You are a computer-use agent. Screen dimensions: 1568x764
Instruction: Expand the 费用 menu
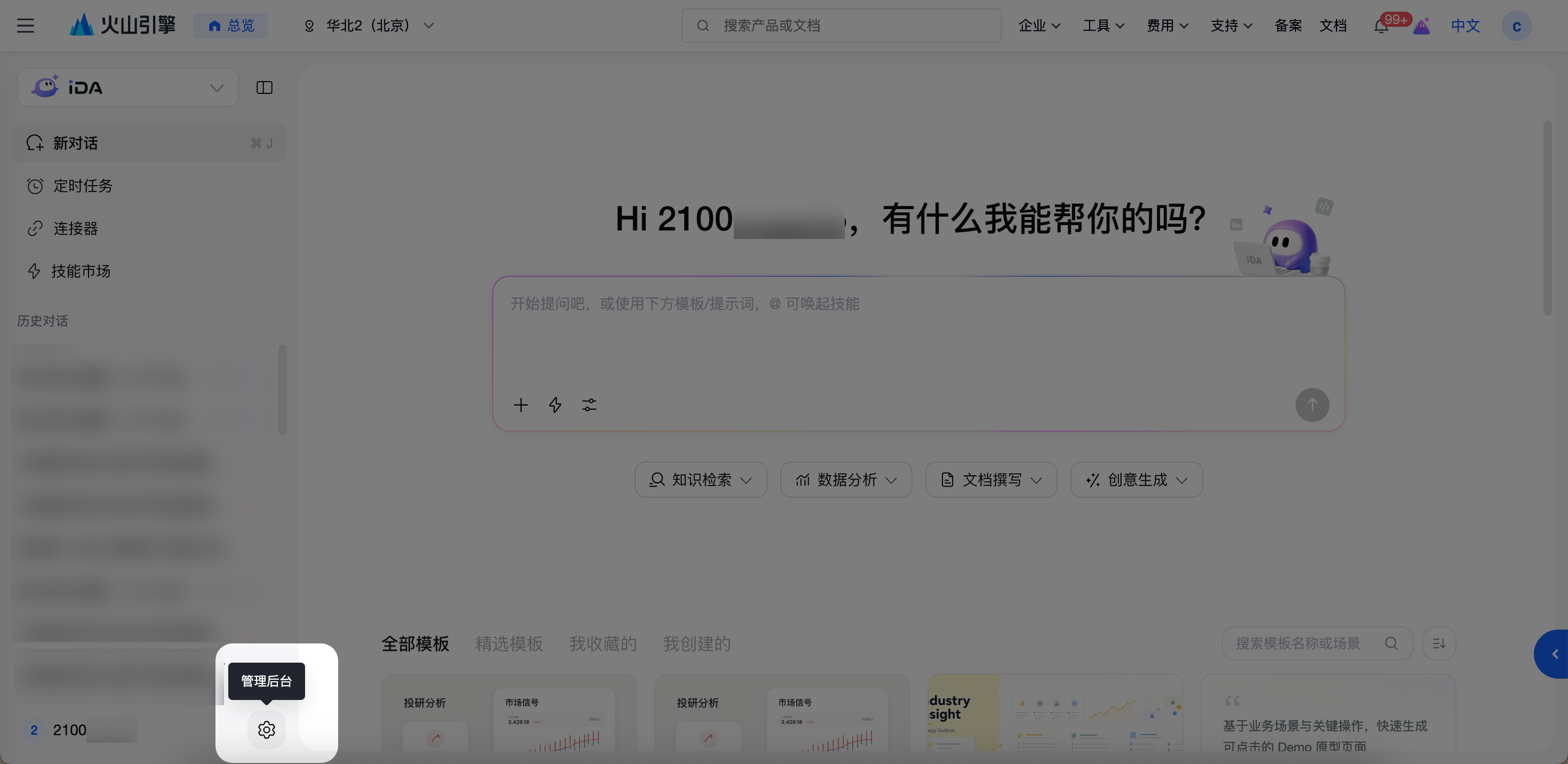tap(1167, 26)
